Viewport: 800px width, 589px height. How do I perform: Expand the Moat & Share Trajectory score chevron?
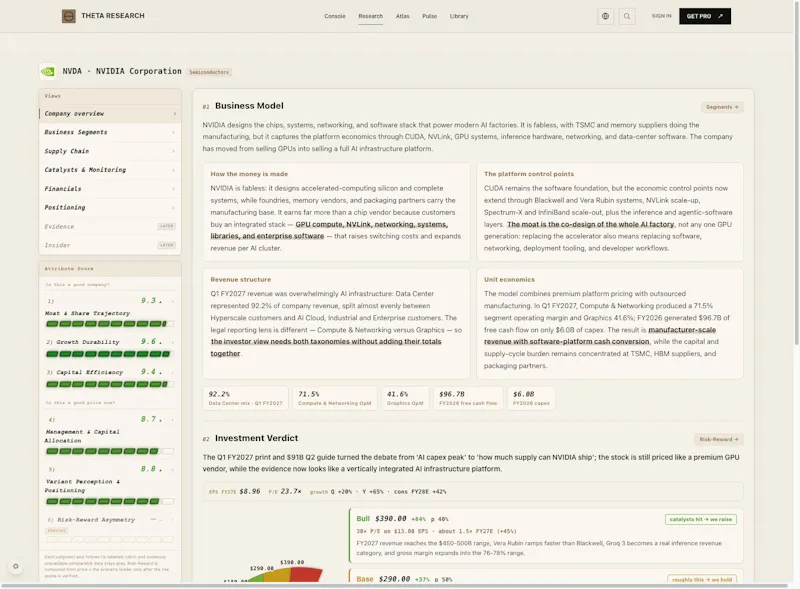pyautogui.click(x=172, y=301)
